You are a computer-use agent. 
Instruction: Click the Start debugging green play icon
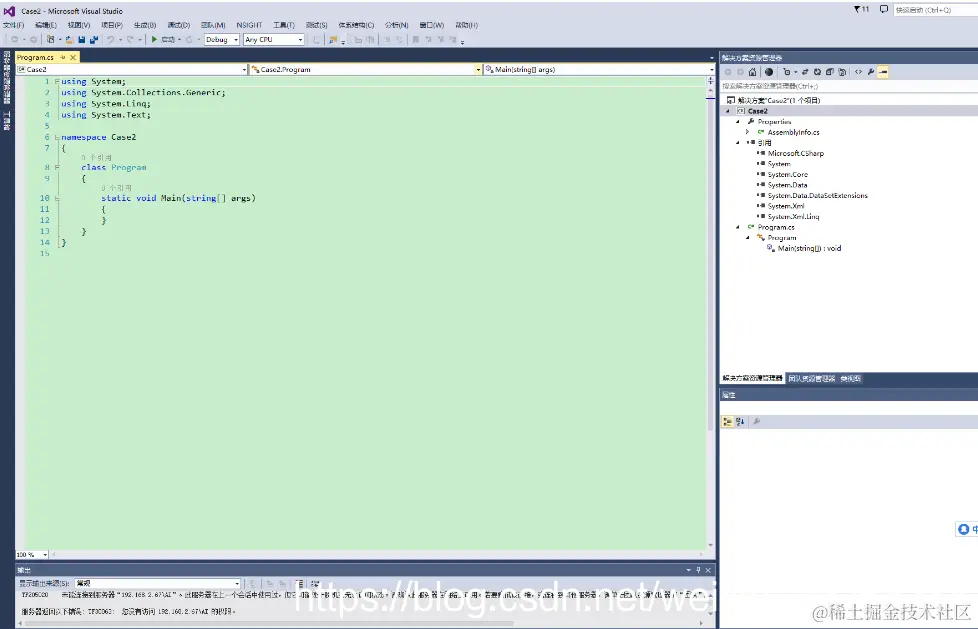154,39
